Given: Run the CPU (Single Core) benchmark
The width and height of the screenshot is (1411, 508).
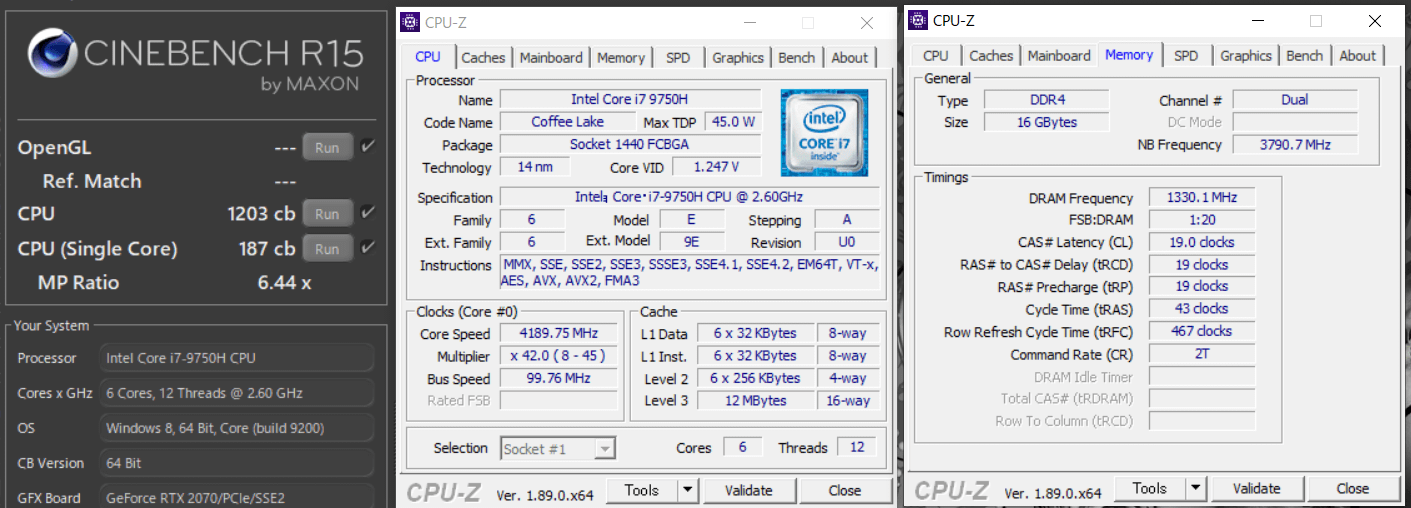Looking at the screenshot, I should point(327,248).
